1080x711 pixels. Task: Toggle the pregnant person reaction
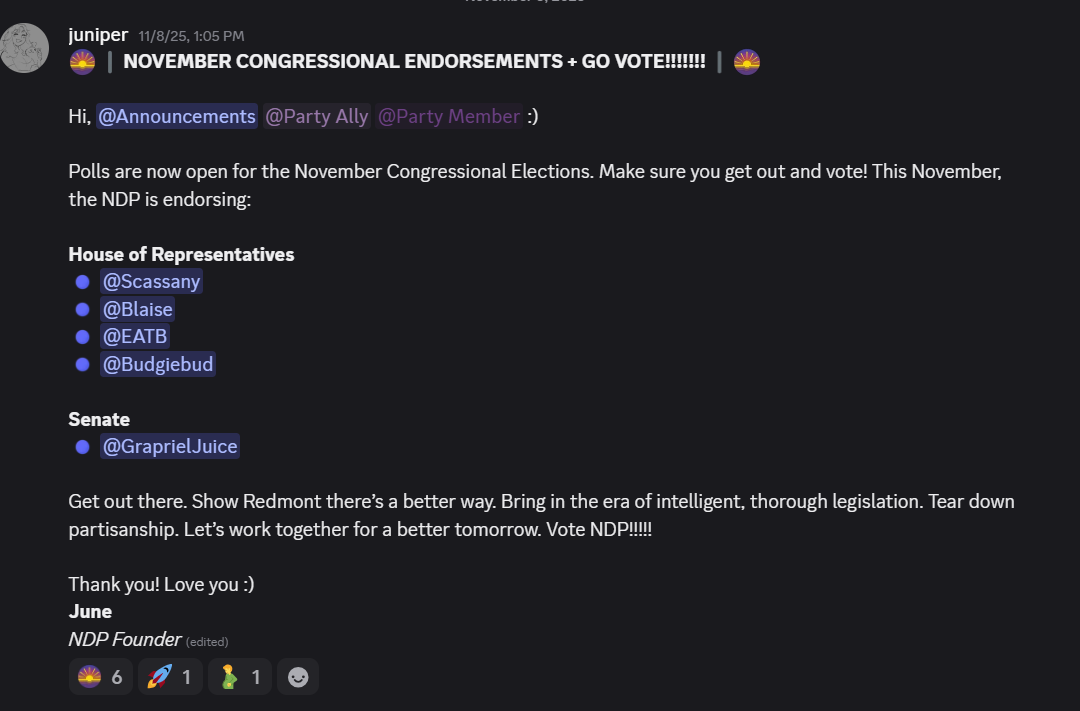tap(240, 677)
